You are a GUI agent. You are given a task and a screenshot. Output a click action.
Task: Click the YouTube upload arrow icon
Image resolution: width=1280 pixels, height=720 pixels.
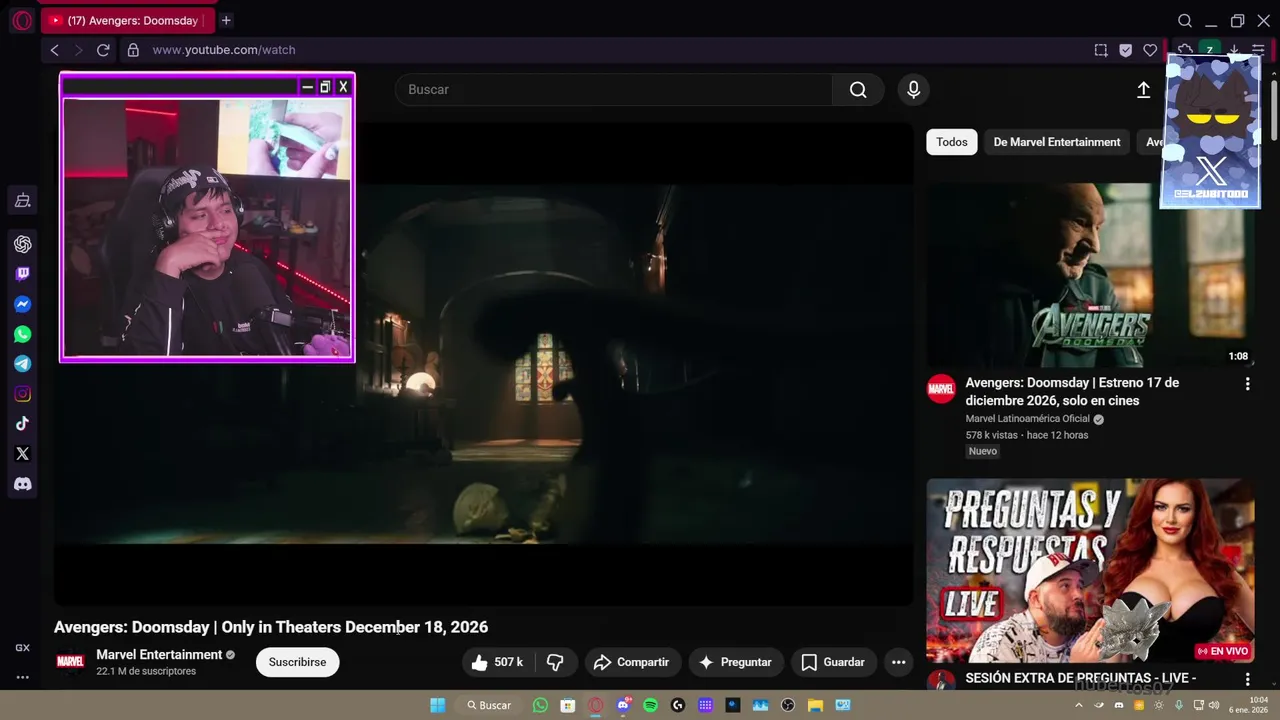1143,90
